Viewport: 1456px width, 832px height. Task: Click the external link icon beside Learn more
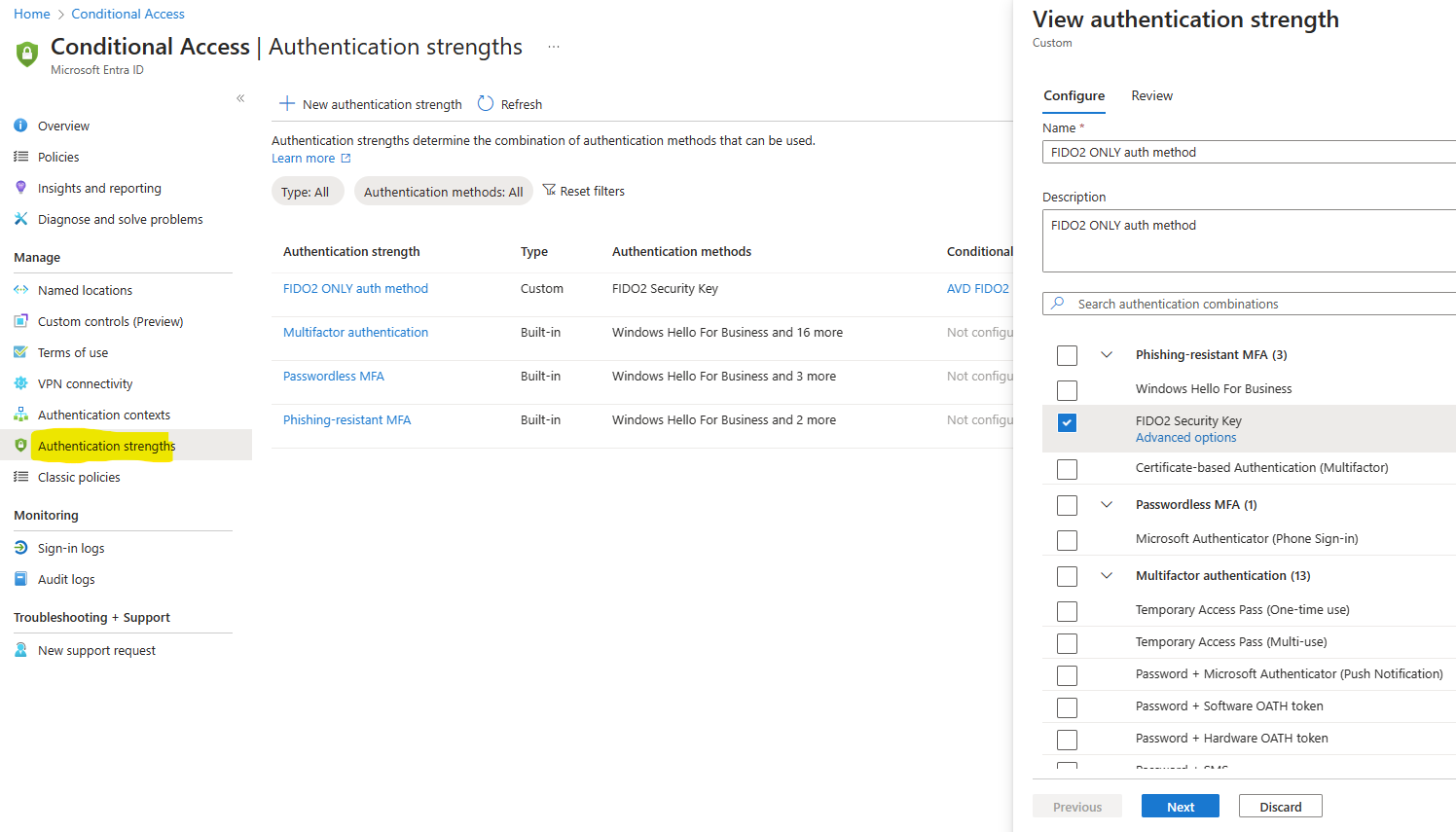pyautogui.click(x=346, y=159)
